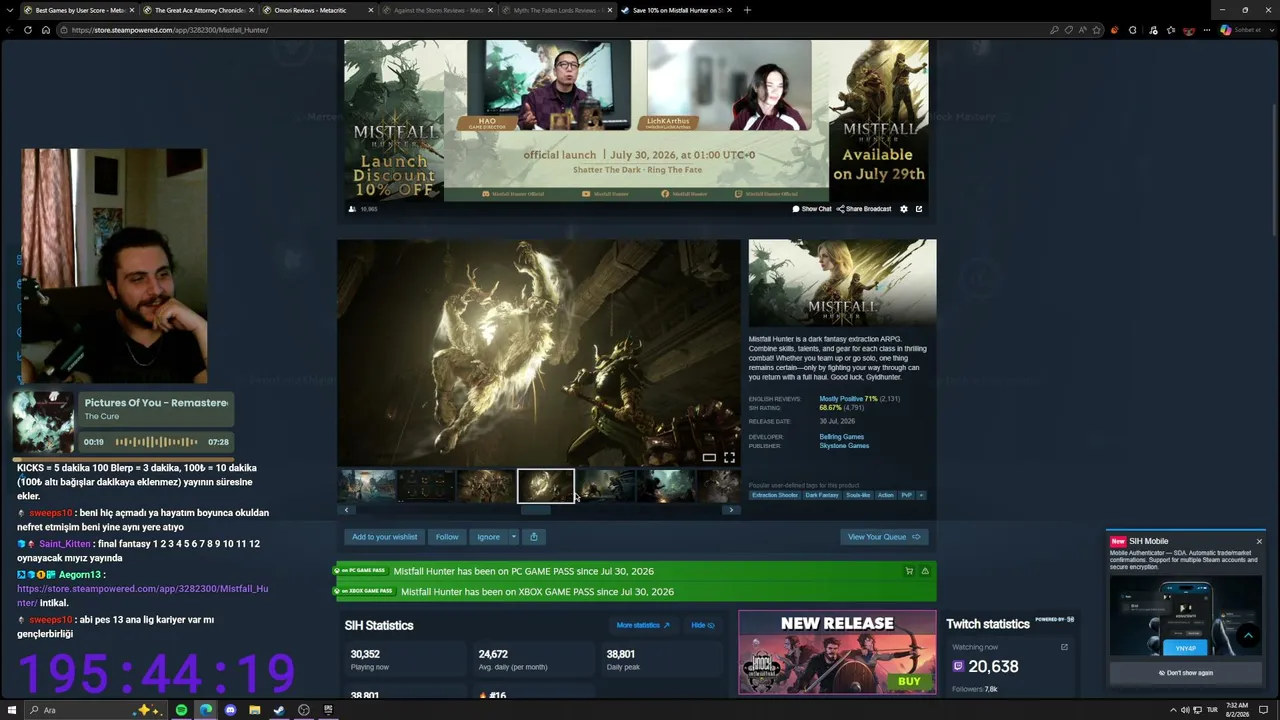Click Add to your wishlist
This screenshot has width=1280, height=720.
pos(385,537)
